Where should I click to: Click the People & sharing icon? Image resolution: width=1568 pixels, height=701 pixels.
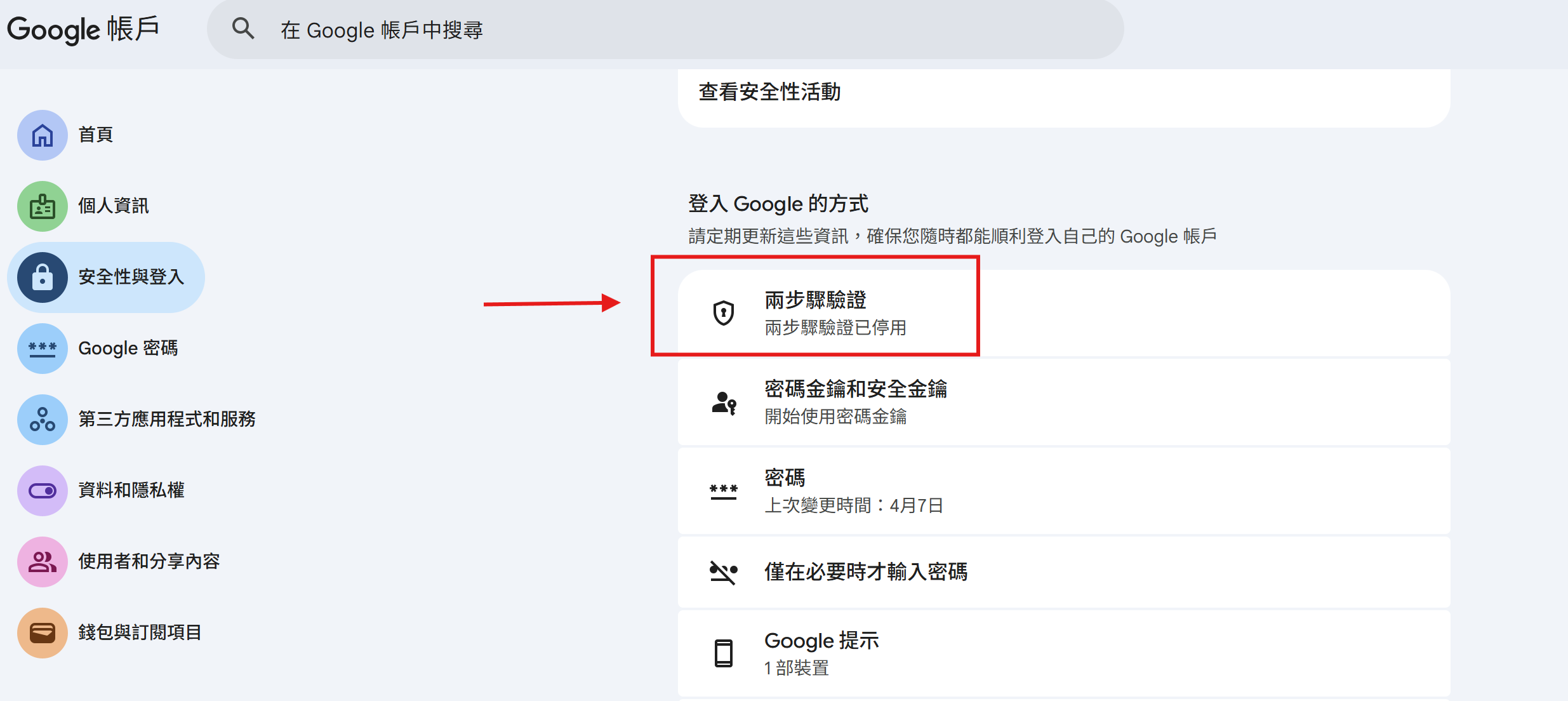point(43,562)
